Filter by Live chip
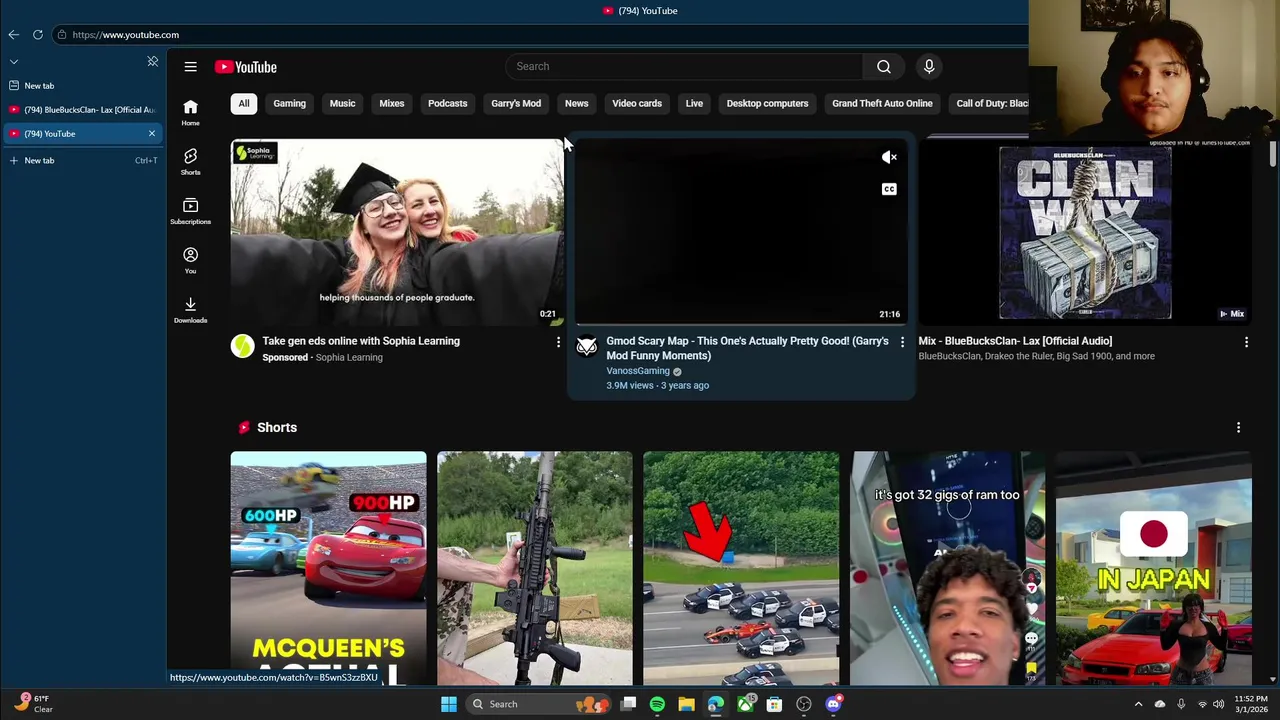Viewport: 1280px width, 720px height. (694, 103)
